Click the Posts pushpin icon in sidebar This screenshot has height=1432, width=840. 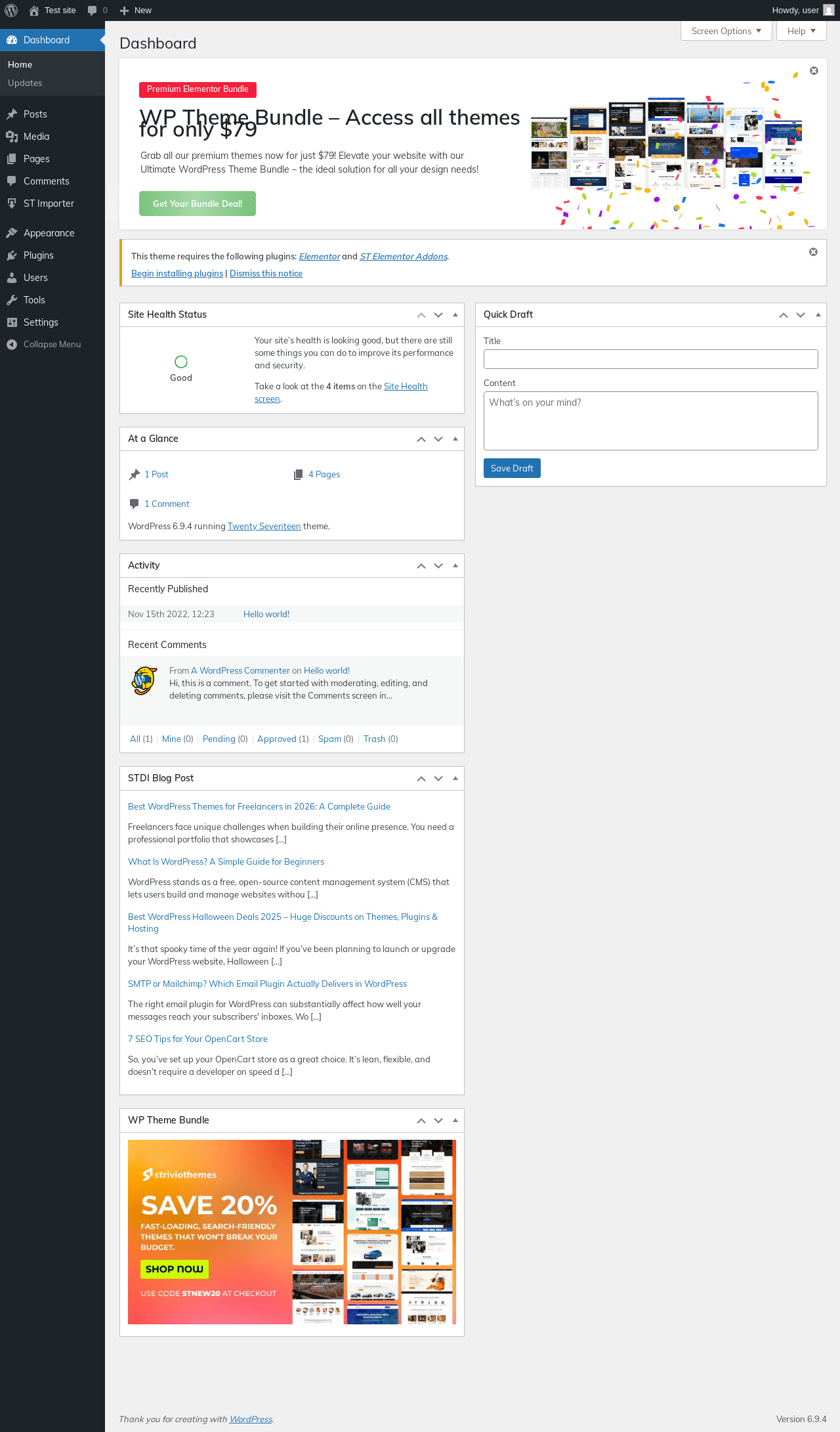(12, 114)
